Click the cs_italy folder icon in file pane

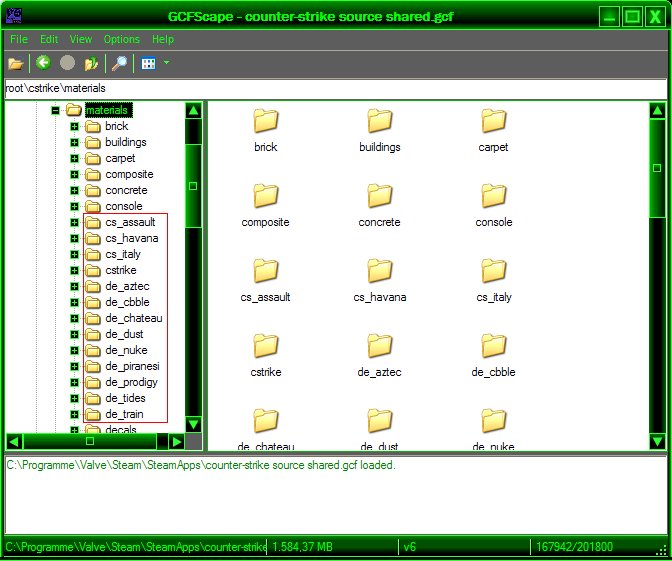pos(494,270)
